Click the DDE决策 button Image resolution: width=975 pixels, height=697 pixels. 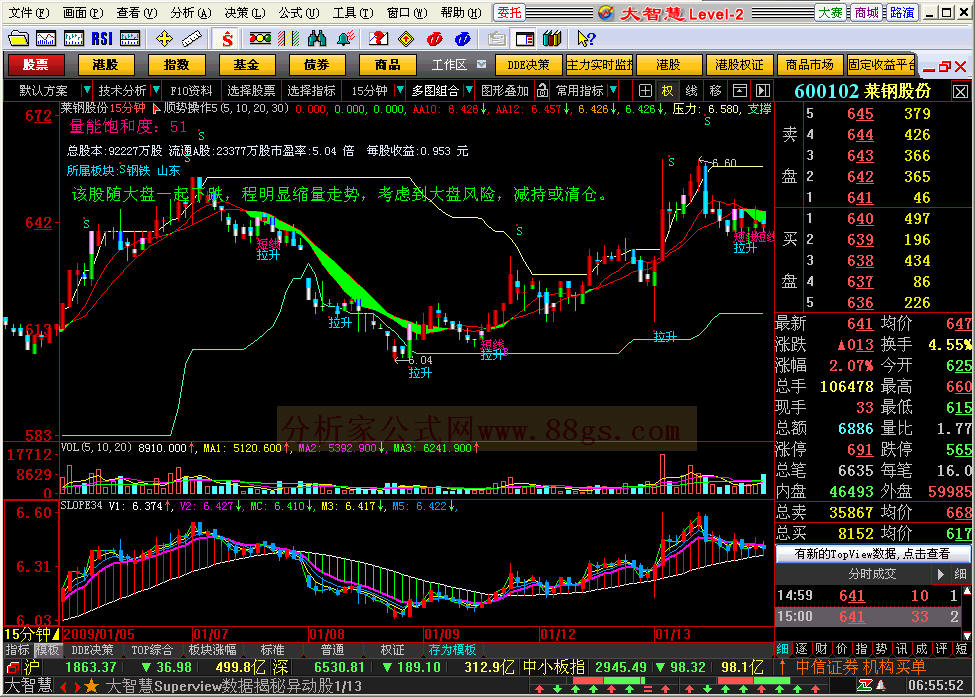[529, 65]
